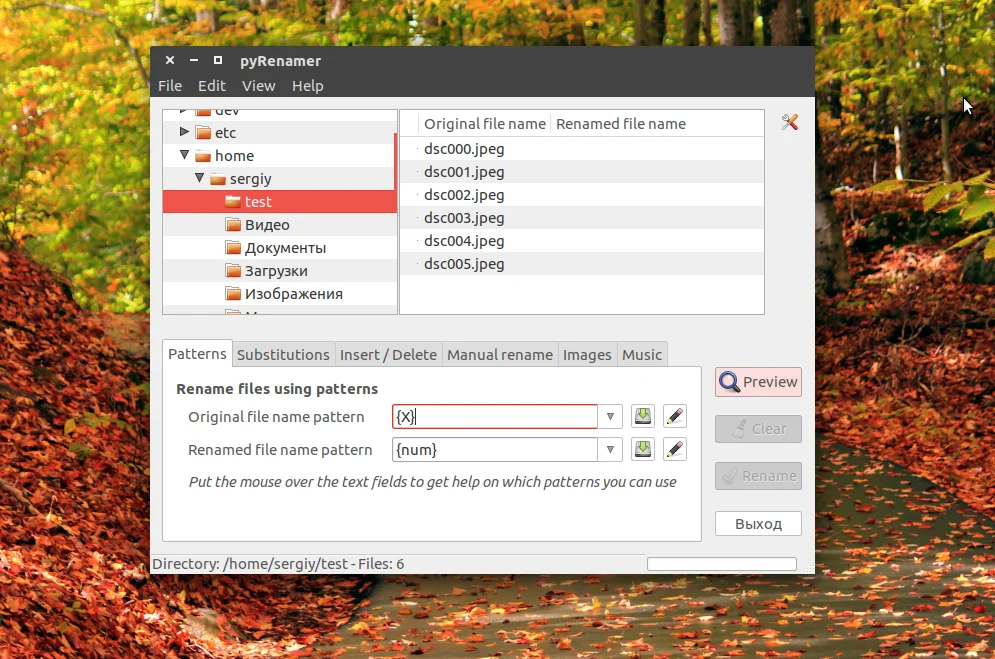Click the sergiy folder icon
Image resolution: width=995 pixels, height=659 pixels.
[218, 179]
